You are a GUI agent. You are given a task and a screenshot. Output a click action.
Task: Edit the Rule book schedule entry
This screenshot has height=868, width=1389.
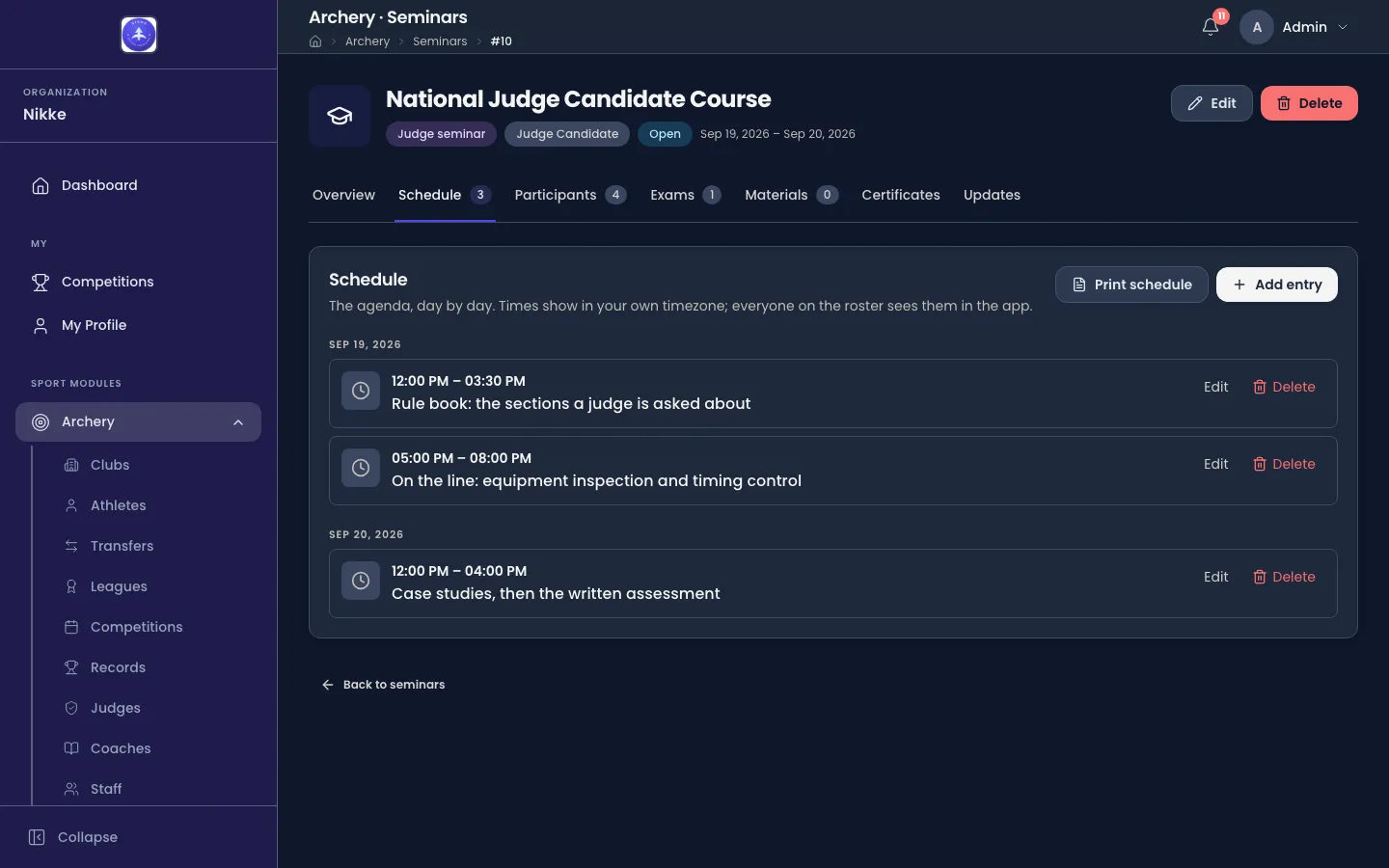coord(1215,387)
